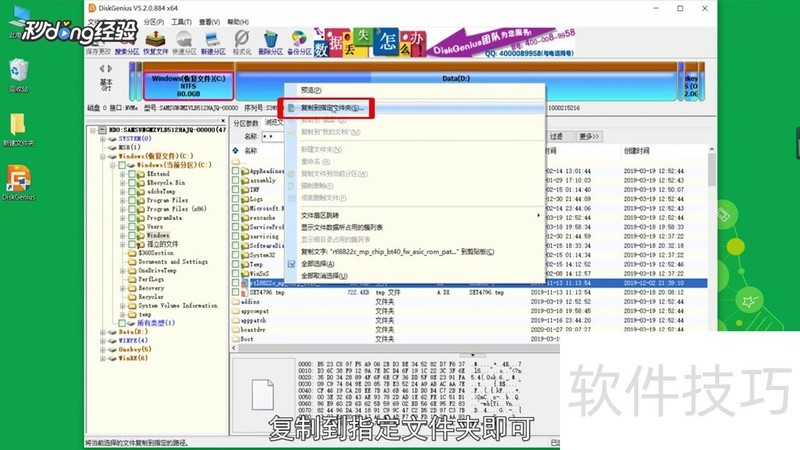Expand the Onekey(5) tree node
The image size is (800, 450).
click(103, 349)
